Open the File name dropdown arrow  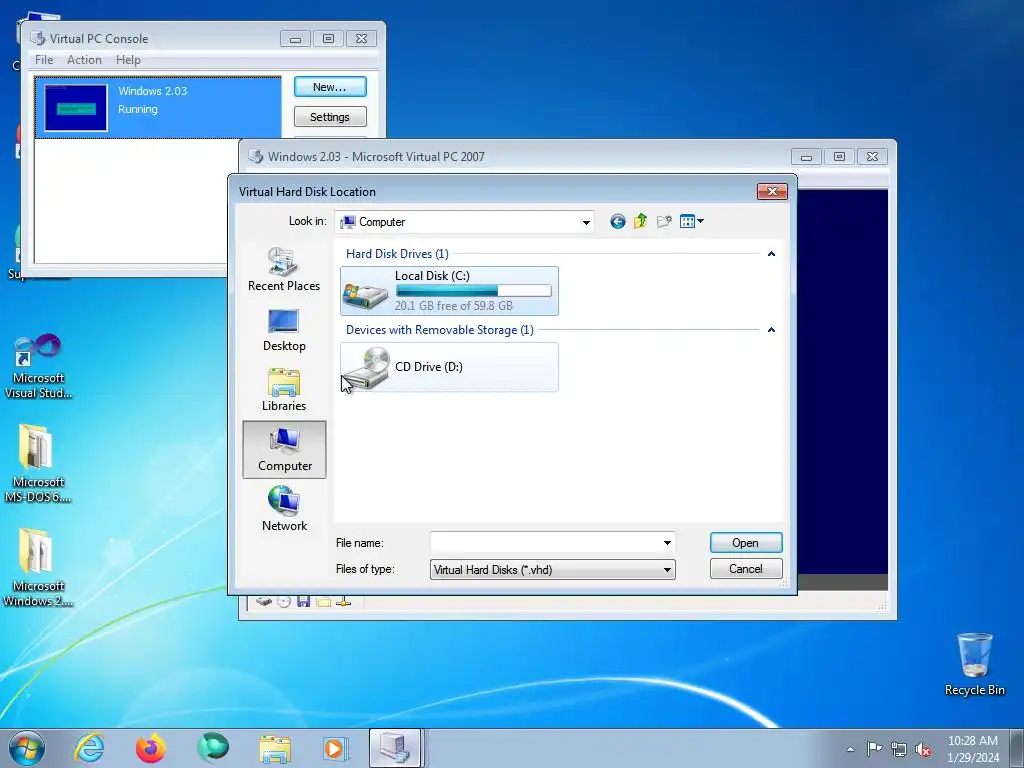[x=667, y=543]
